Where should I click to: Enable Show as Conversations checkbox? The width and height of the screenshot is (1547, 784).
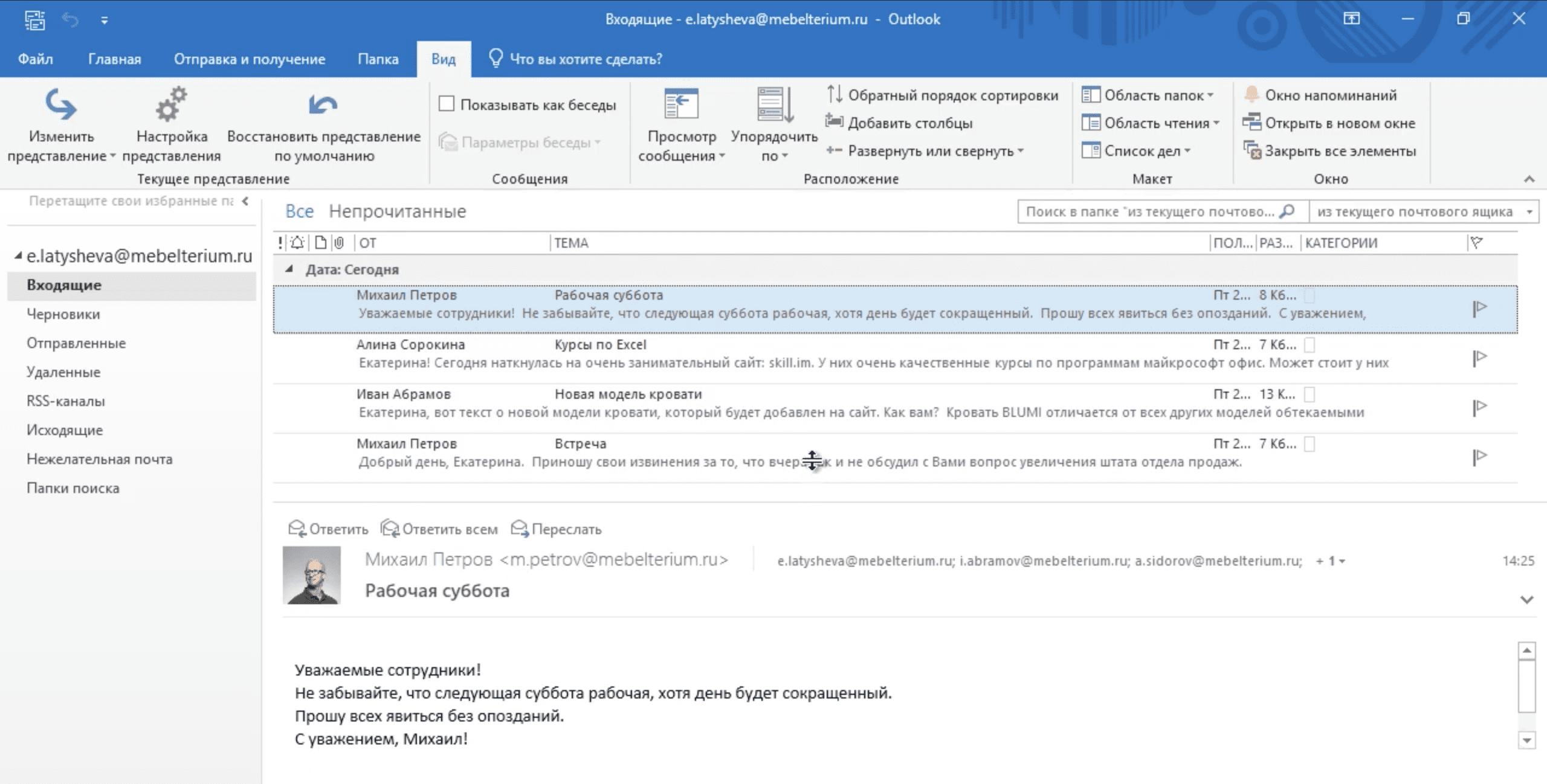click(x=447, y=104)
